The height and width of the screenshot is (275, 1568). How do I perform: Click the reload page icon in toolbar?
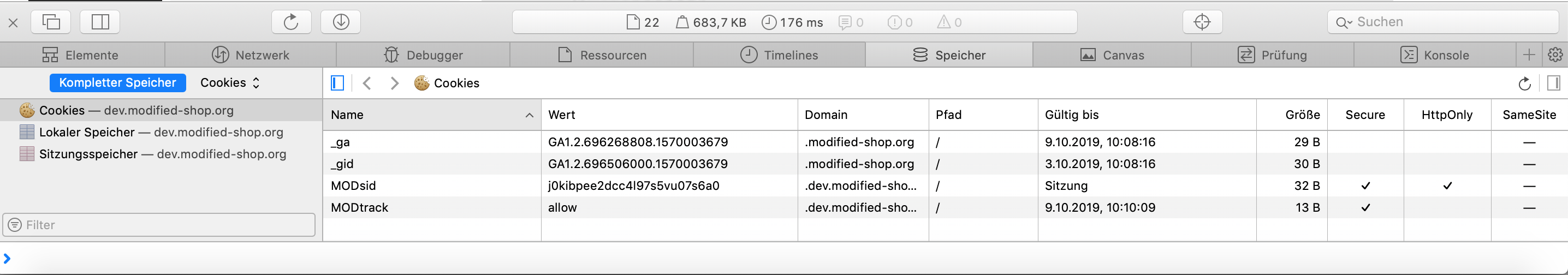291,22
